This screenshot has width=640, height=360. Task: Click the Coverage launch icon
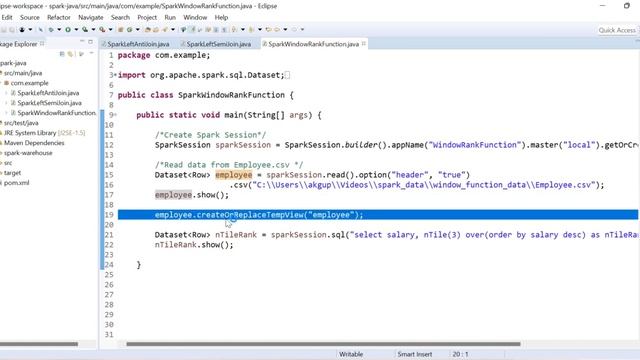[85, 29]
